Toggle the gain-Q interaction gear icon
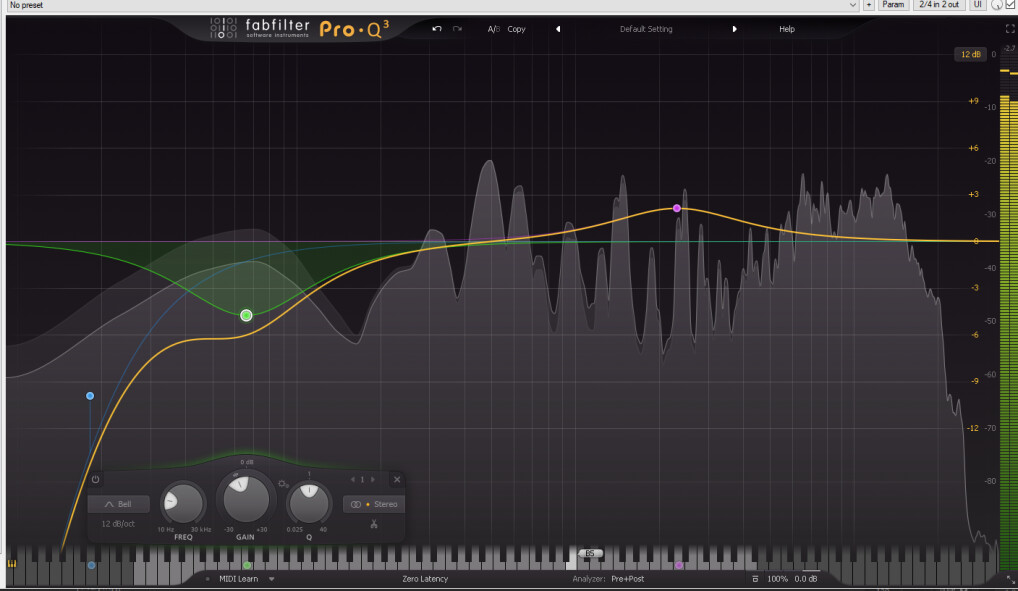 pos(283,484)
